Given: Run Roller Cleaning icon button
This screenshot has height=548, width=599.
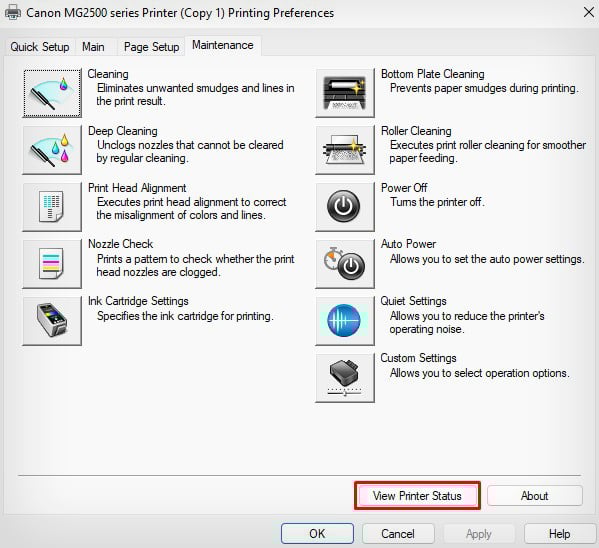Looking at the screenshot, I should click(x=345, y=150).
